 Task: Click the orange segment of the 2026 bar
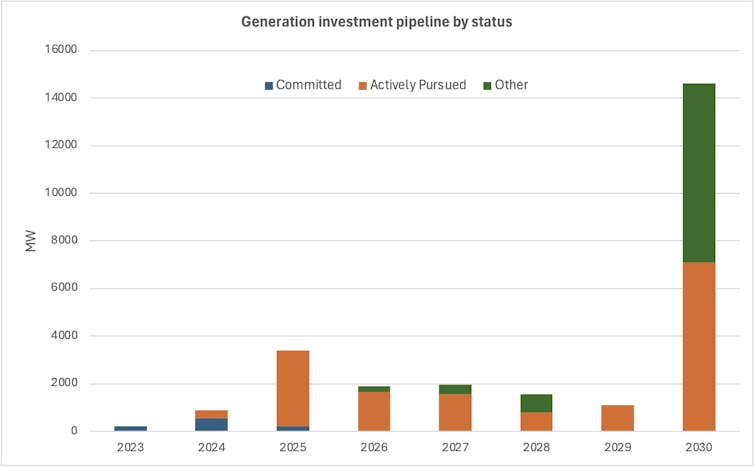[x=374, y=411]
